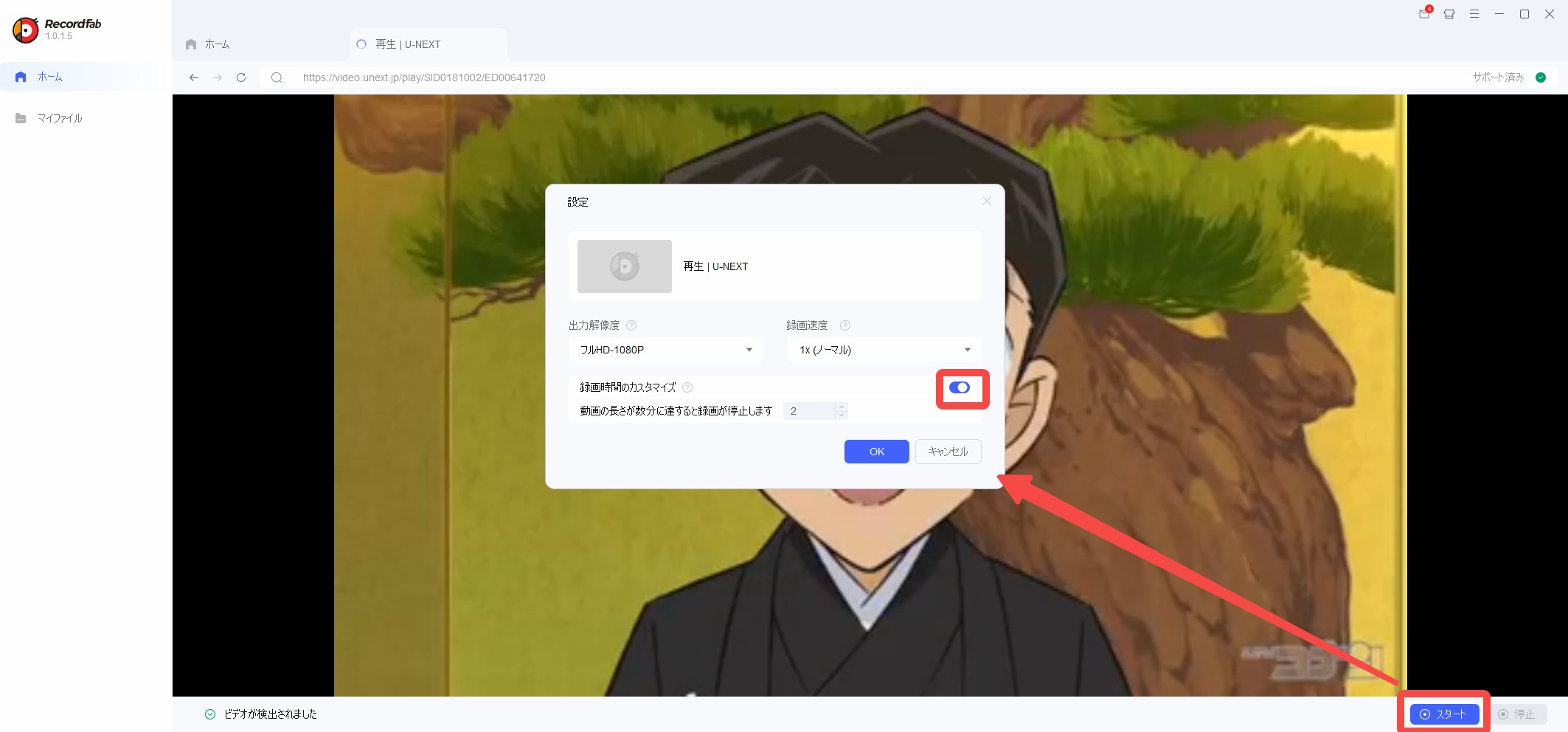Go back with the left arrow icon

[194, 77]
